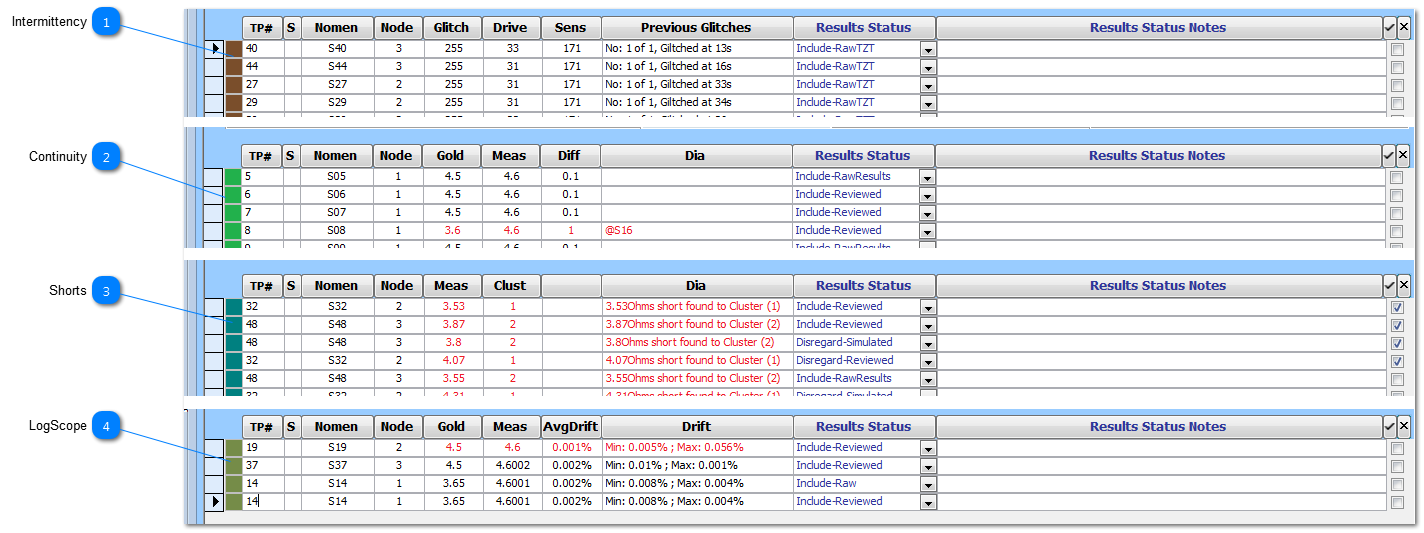This screenshot has height=533, width=1424.
Task: Tick the checkbox for the S05 row
Action: (1397, 177)
